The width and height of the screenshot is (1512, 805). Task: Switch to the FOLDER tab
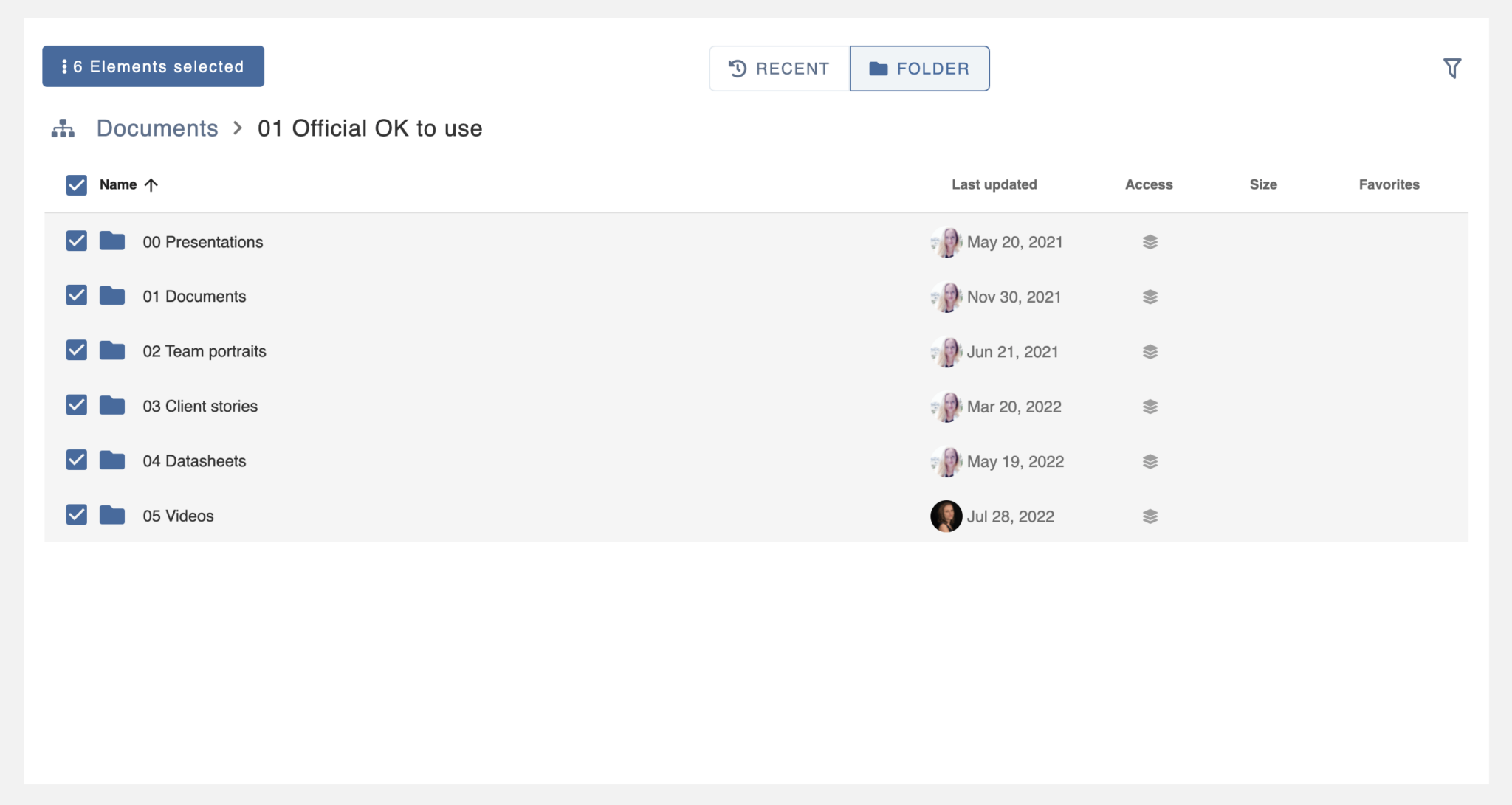coord(920,68)
